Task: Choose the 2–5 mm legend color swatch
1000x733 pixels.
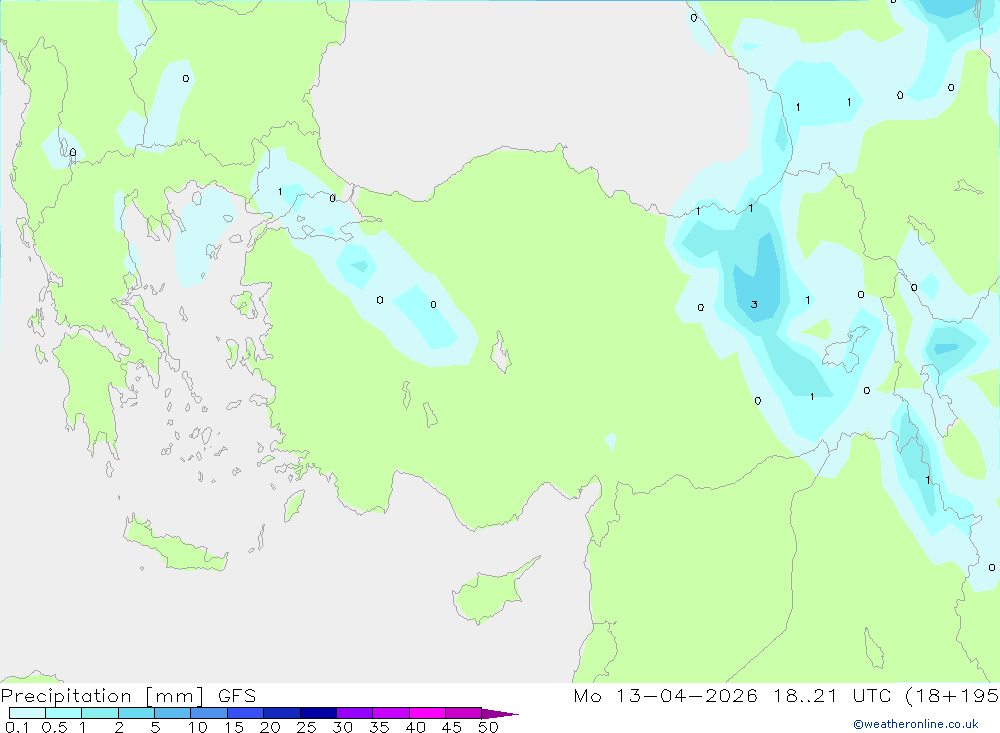Action: (136, 713)
